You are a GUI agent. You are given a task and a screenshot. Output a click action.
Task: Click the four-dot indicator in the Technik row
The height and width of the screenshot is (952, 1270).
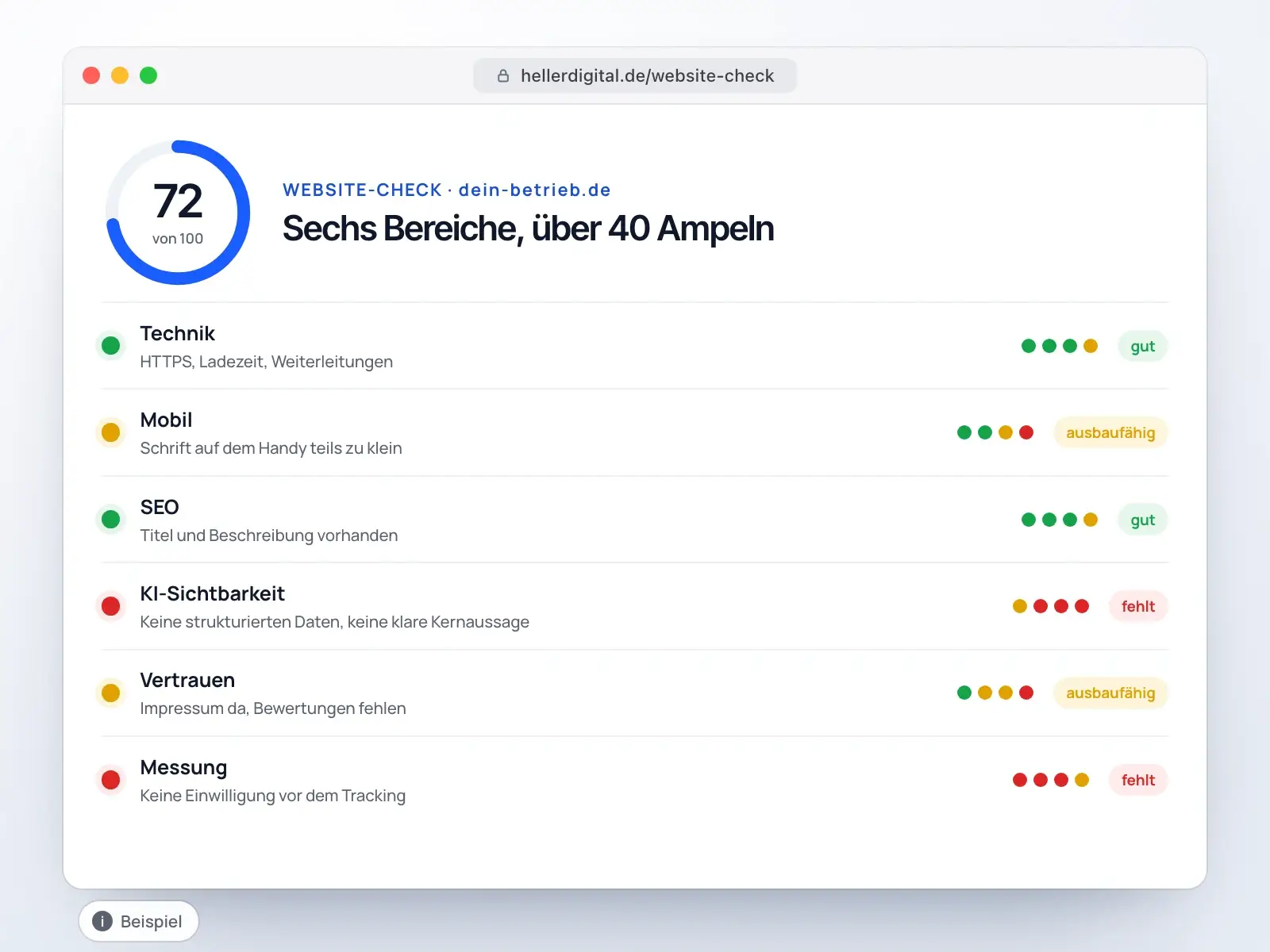(1060, 346)
